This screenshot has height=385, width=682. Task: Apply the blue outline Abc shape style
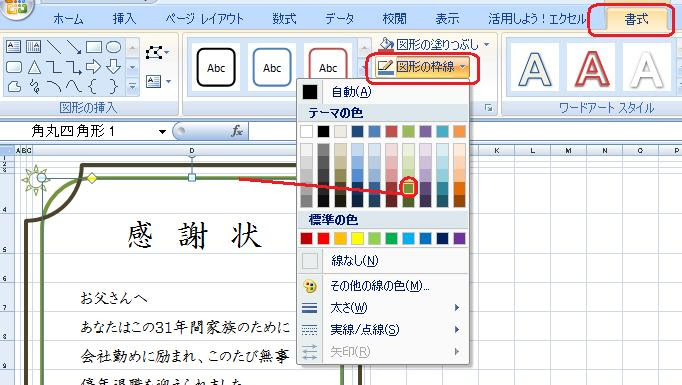click(272, 67)
